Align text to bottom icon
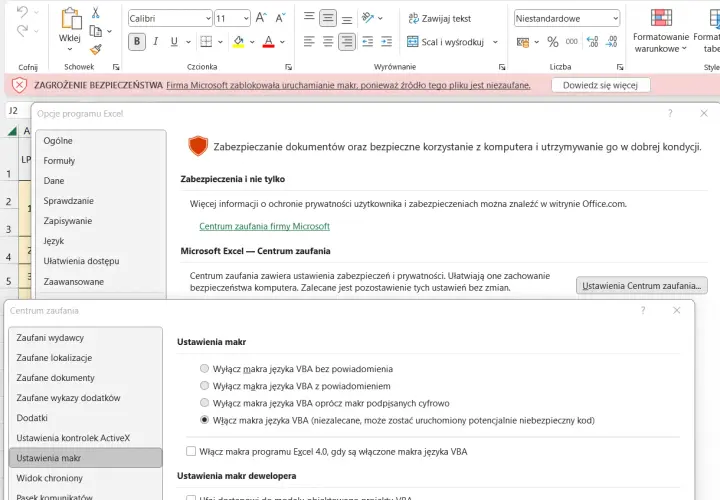The image size is (720, 500). (x=347, y=19)
